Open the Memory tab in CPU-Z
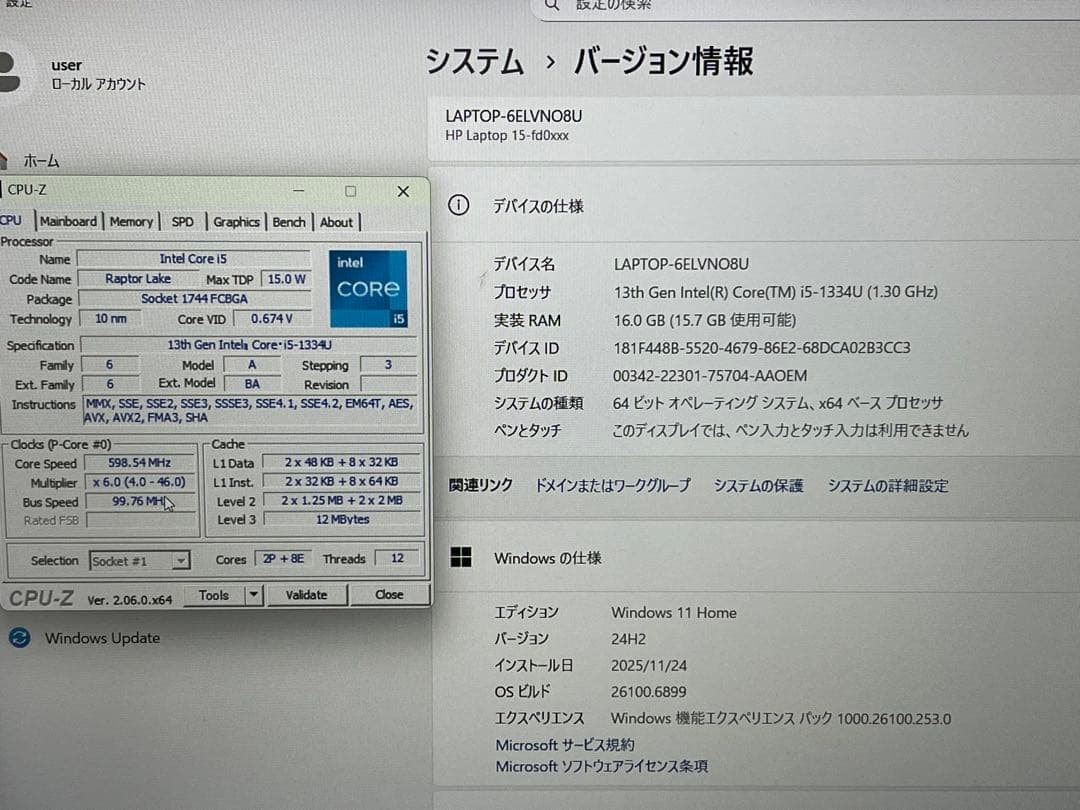This screenshot has height=810, width=1080. (131, 221)
